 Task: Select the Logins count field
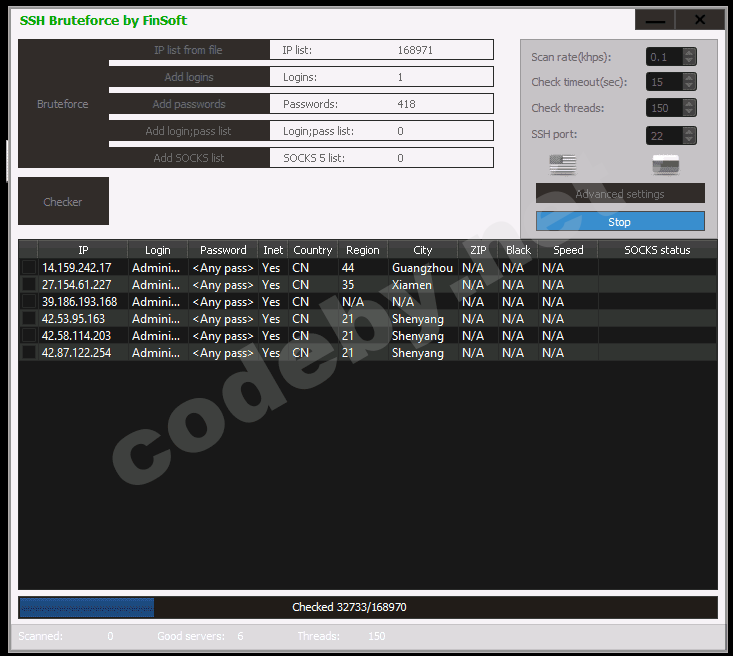coord(381,77)
